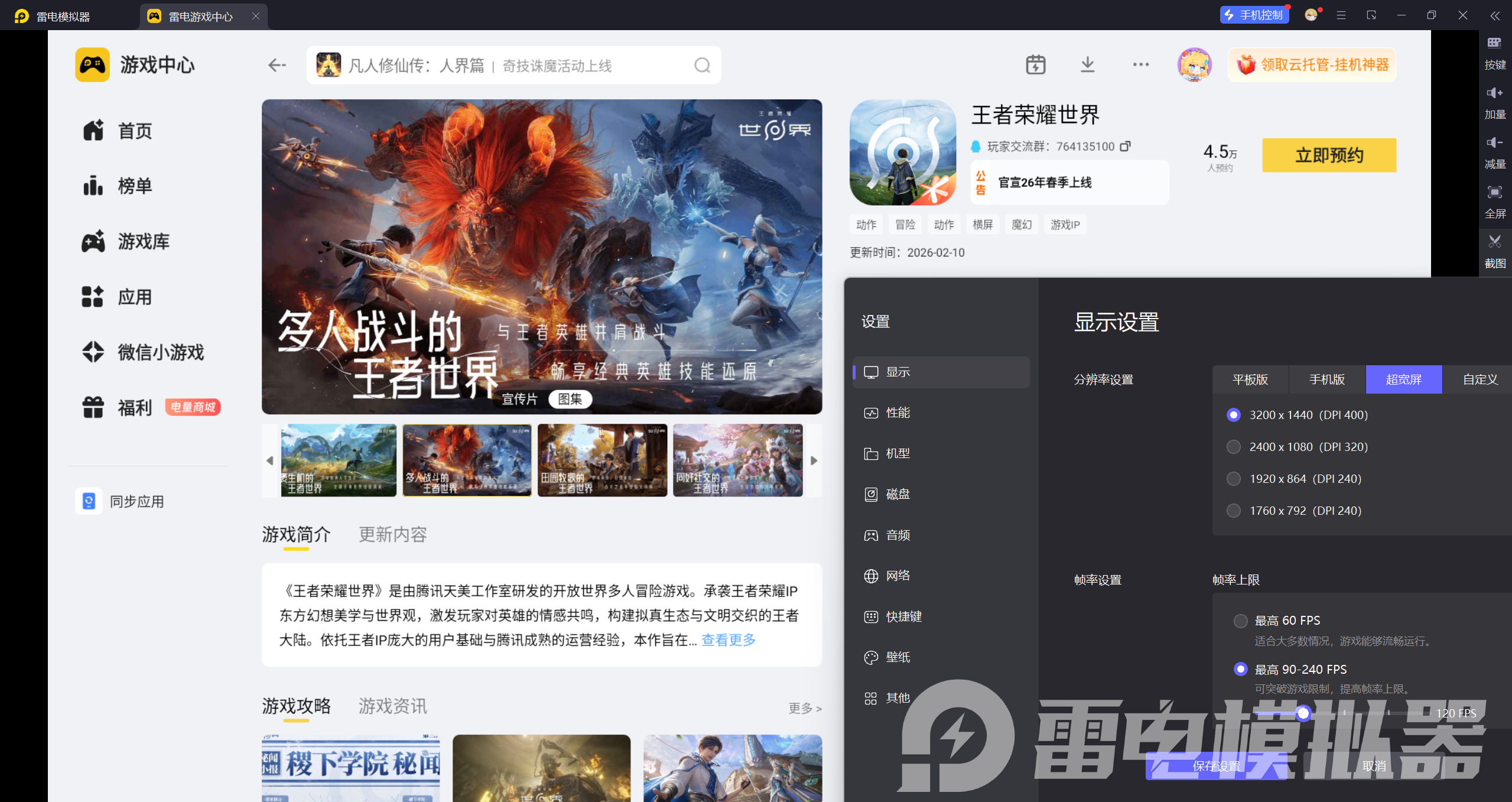Open the 更多 guides list
The height and width of the screenshot is (802, 1512).
[804, 708]
